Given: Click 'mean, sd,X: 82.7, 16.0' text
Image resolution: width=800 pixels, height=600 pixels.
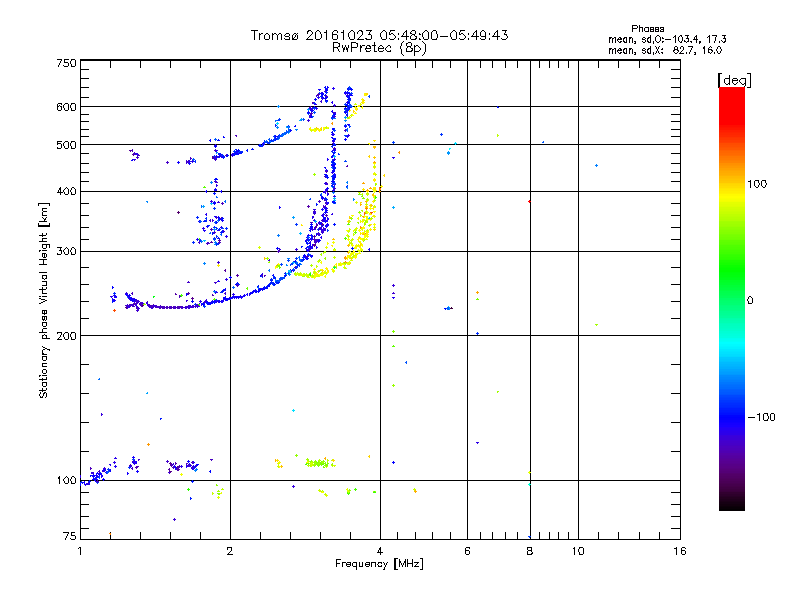Looking at the screenshot, I should coord(665,50).
